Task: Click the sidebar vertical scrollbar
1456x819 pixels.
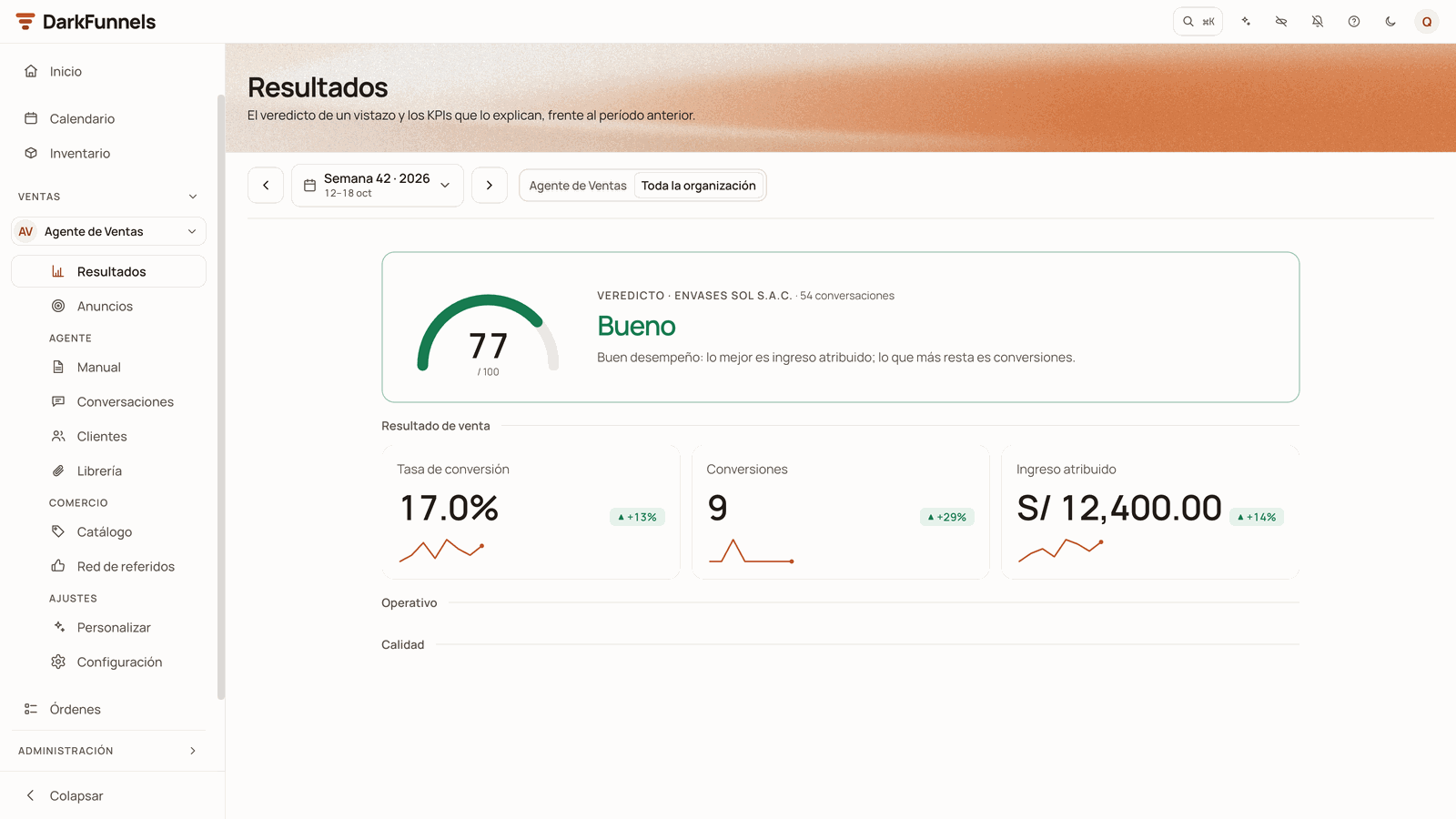Action: (x=220, y=397)
